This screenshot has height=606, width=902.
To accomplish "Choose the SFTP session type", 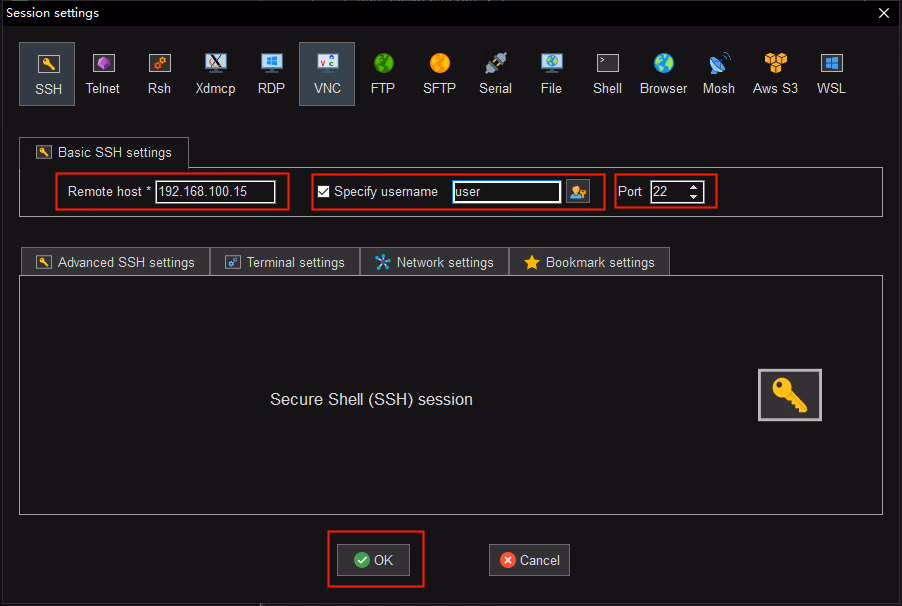I will tap(439, 74).
